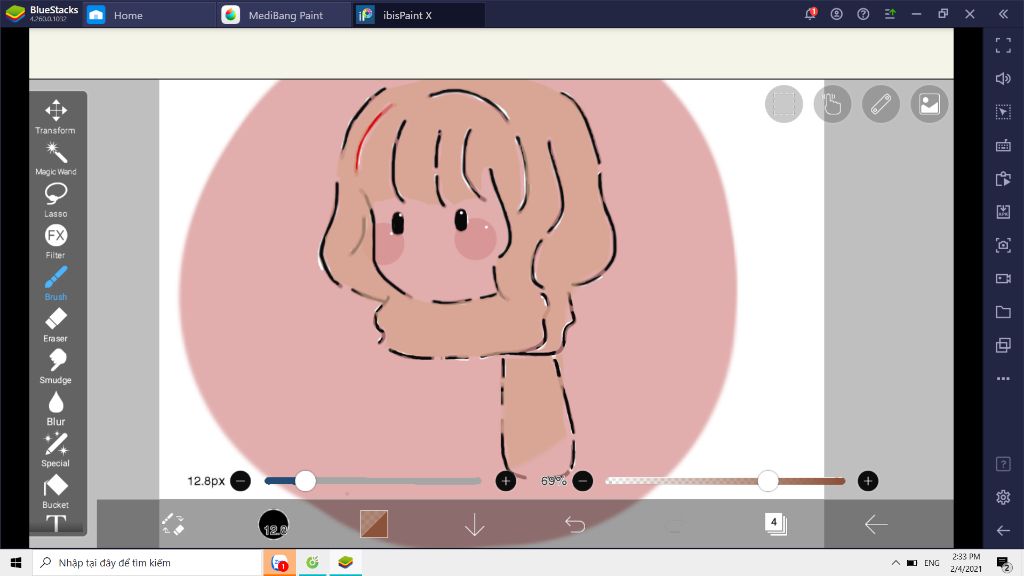Toggle brush and eraser switch icon
Screen dimensions: 1024x576
coord(173,524)
